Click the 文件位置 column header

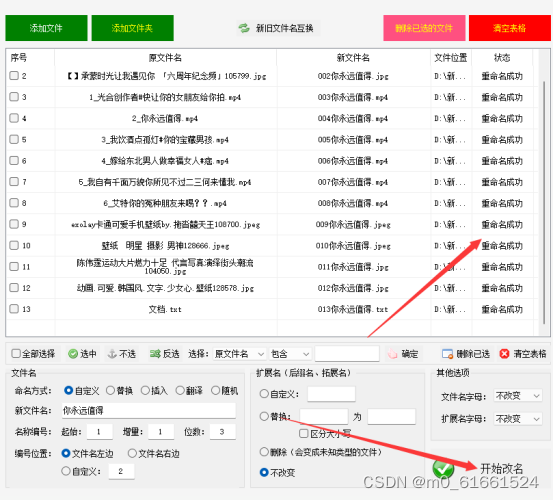451,58
